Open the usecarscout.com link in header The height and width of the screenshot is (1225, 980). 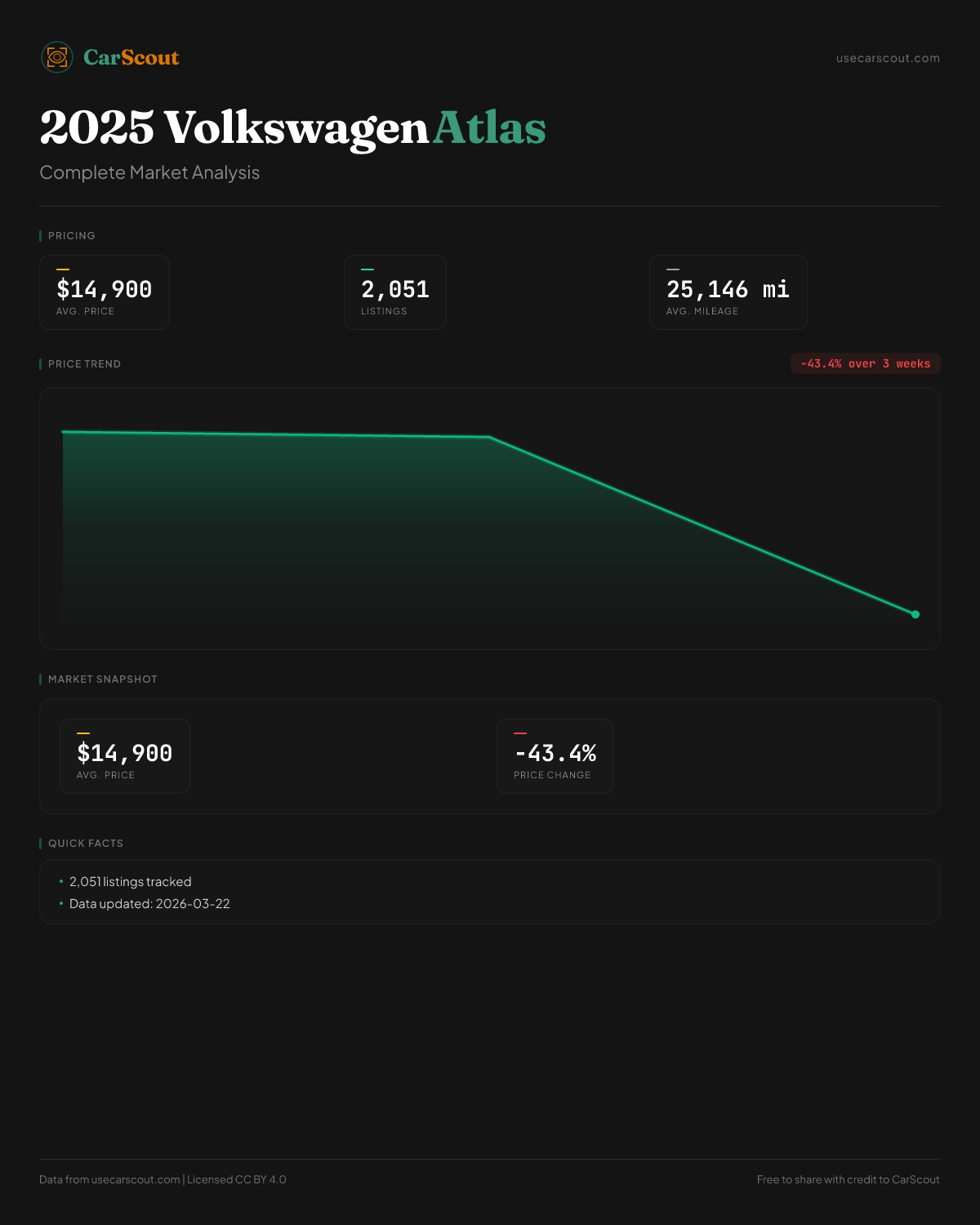tap(888, 58)
